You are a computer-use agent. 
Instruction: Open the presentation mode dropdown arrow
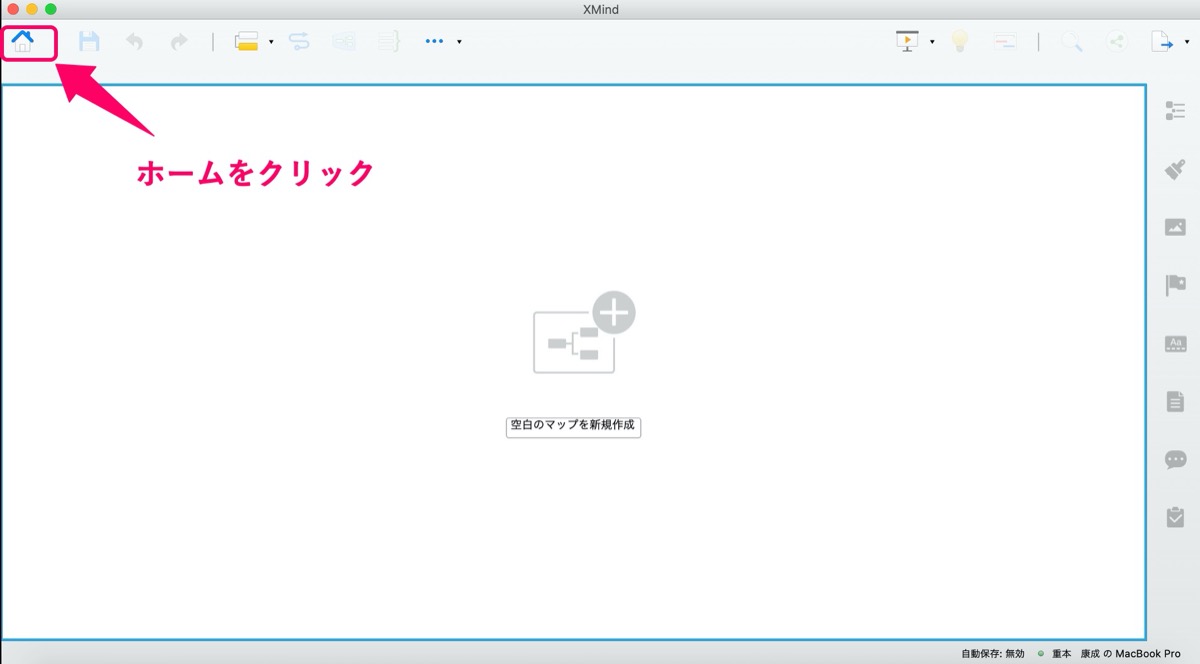[932, 42]
